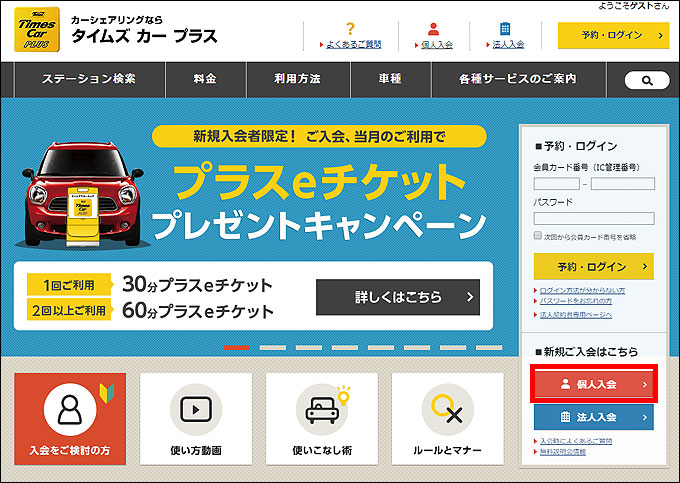Select the fourth carousel slide indicator

(345, 348)
